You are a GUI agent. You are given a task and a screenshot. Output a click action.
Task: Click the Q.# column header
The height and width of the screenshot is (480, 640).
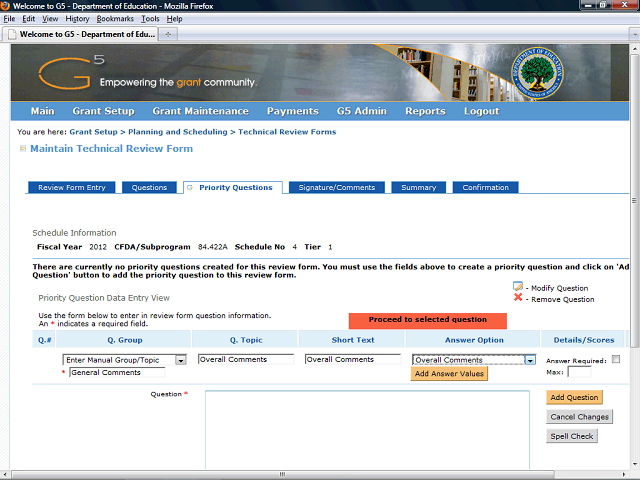(44, 340)
